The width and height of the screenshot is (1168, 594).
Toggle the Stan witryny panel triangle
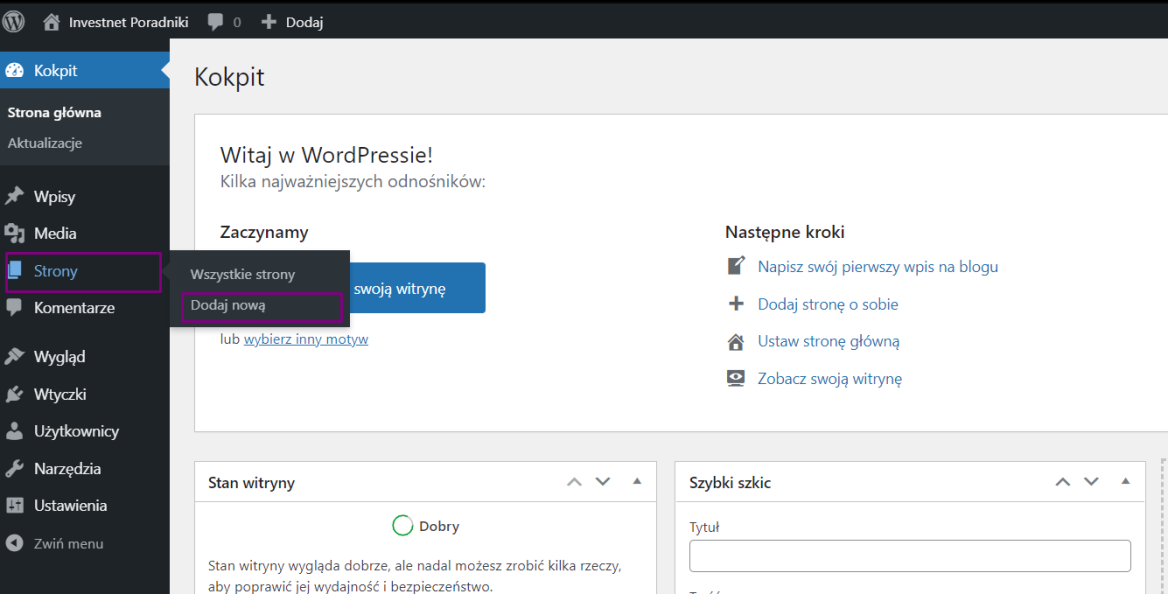tap(637, 482)
